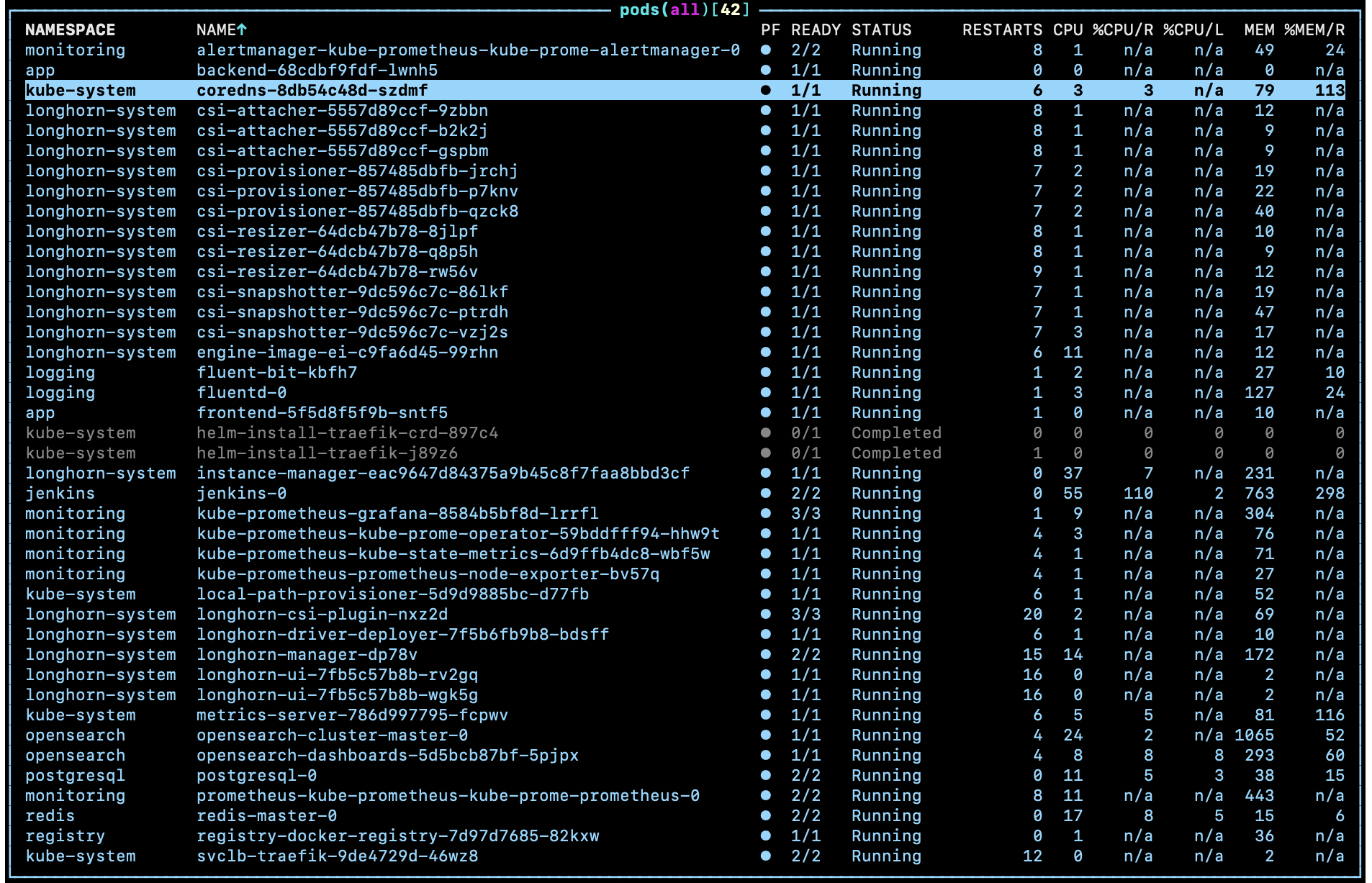This screenshot has height=883, width=1372.
Task: Select the metrics-server-786d997795-fcpwv pod name
Action: point(353,715)
